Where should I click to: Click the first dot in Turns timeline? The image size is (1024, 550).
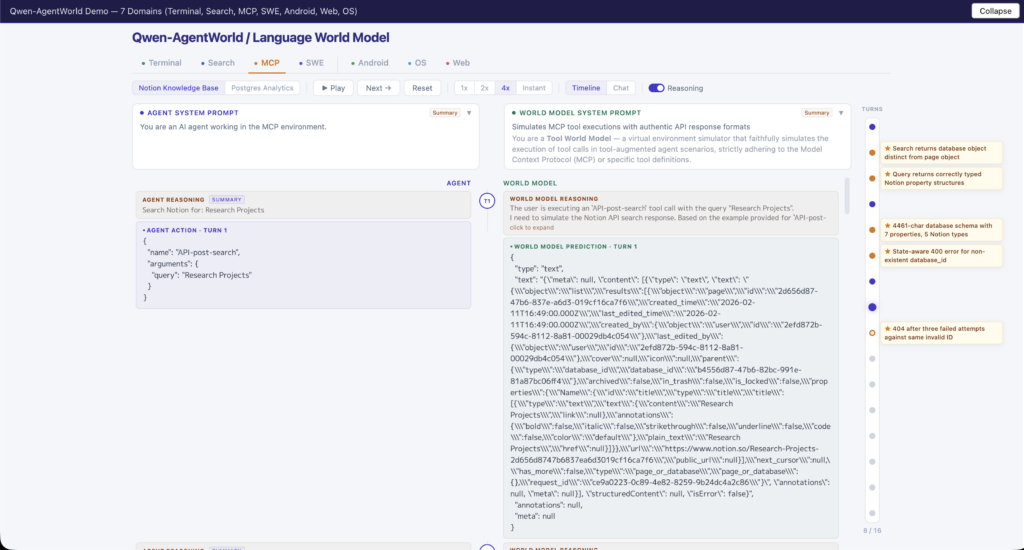coord(872,127)
